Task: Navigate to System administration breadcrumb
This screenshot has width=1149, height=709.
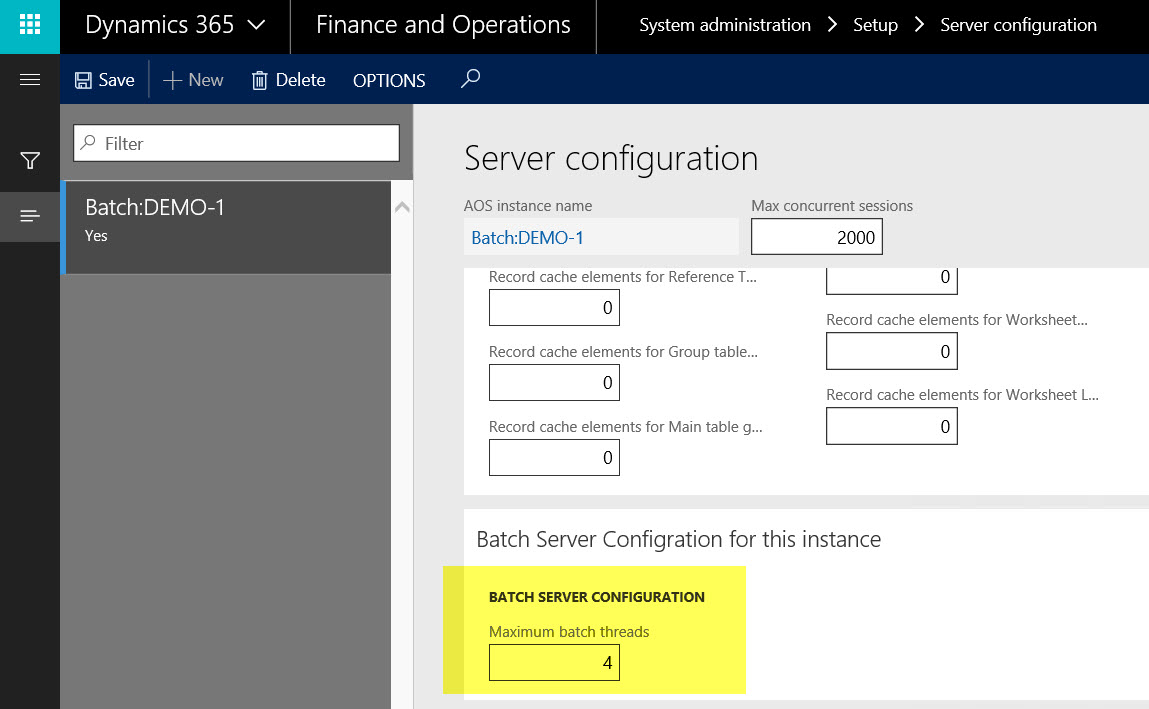Action: [x=725, y=26]
